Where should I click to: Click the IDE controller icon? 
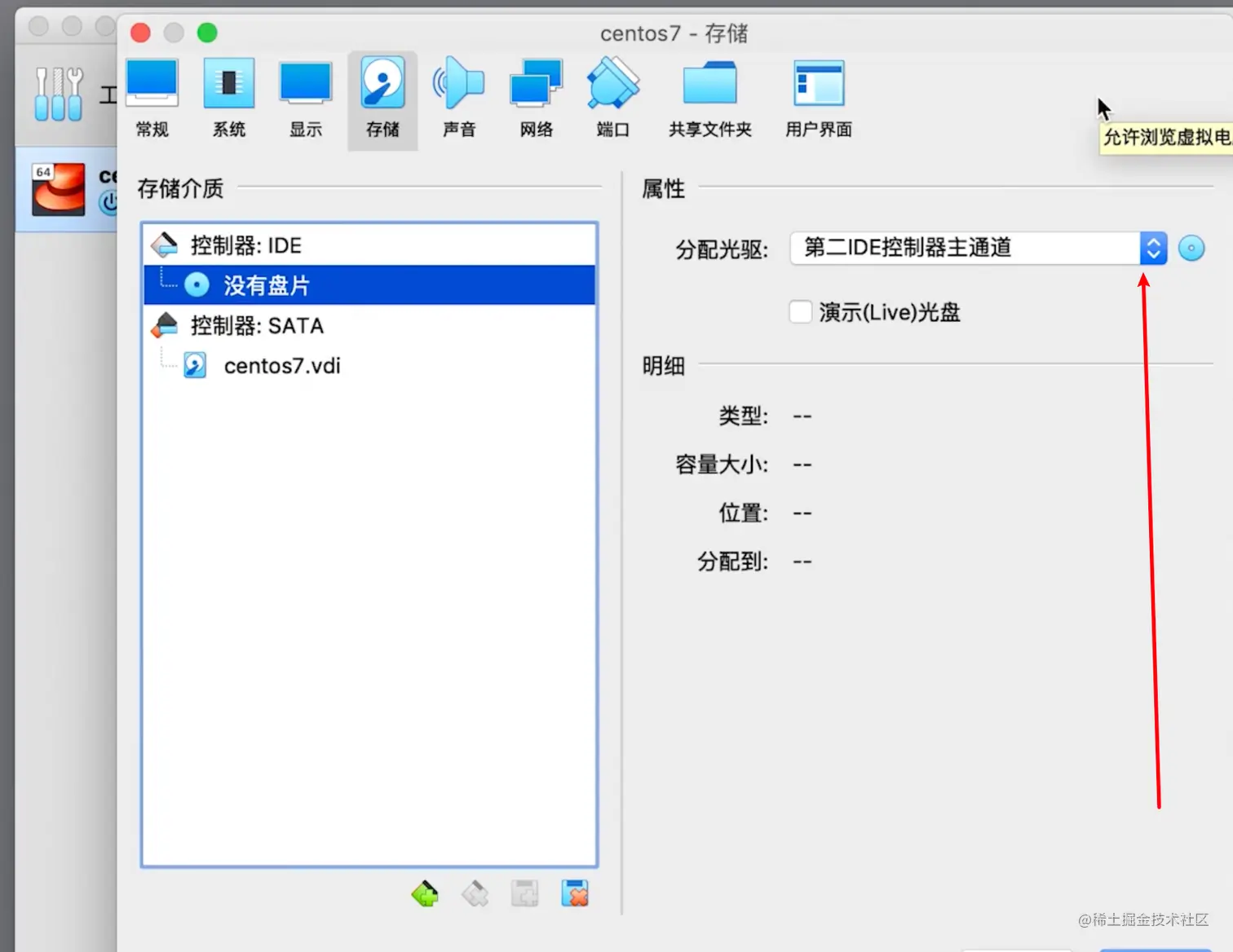click(165, 245)
